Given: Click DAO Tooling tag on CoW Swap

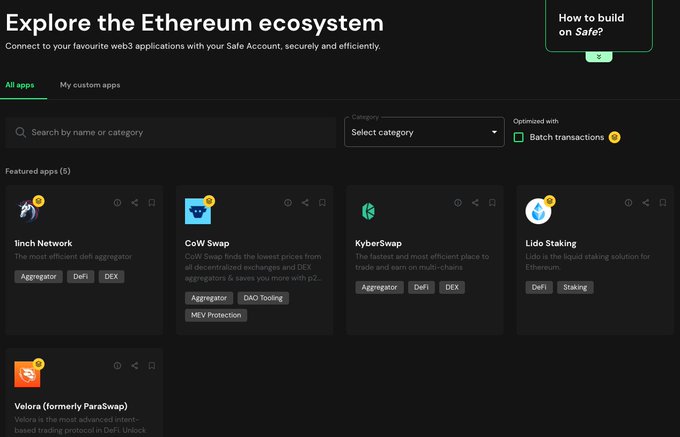Looking at the screenshot, I should tap(263, 298).
